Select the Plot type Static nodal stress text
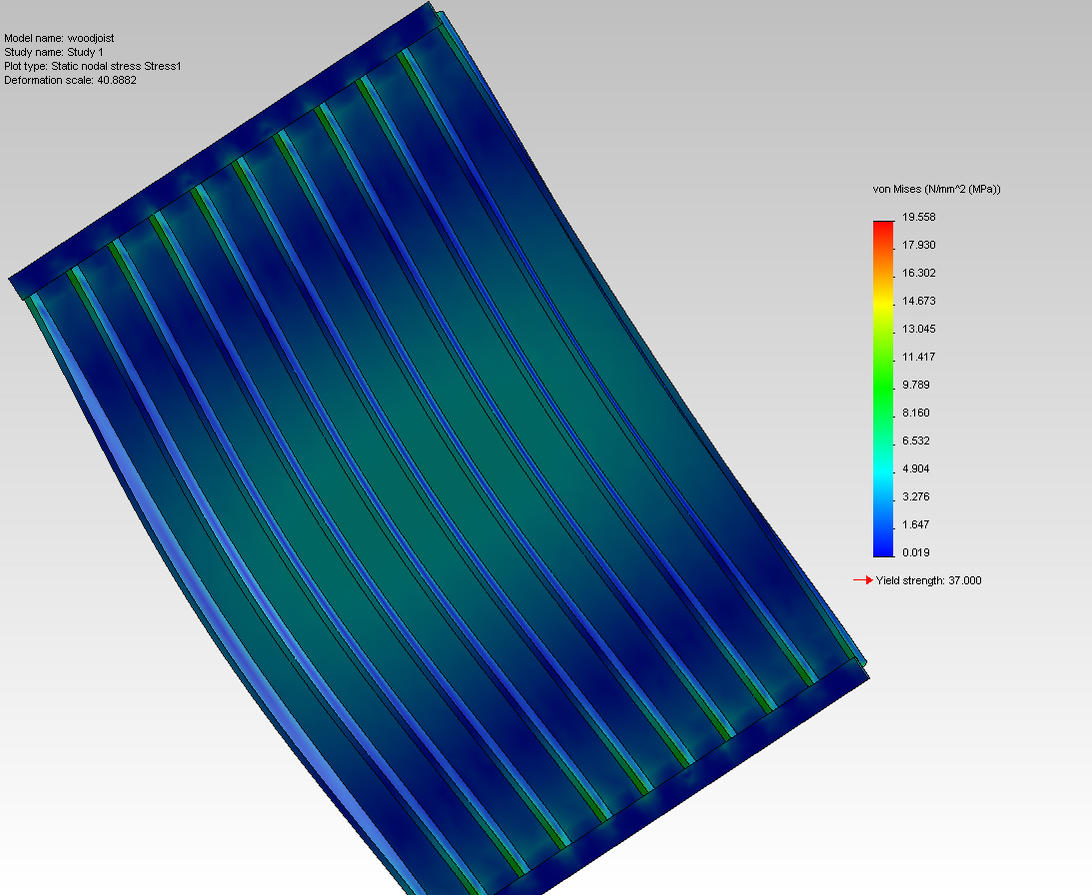Image resolution: width=1092 pixels, height=895 pixels. (x=93, y=66)
